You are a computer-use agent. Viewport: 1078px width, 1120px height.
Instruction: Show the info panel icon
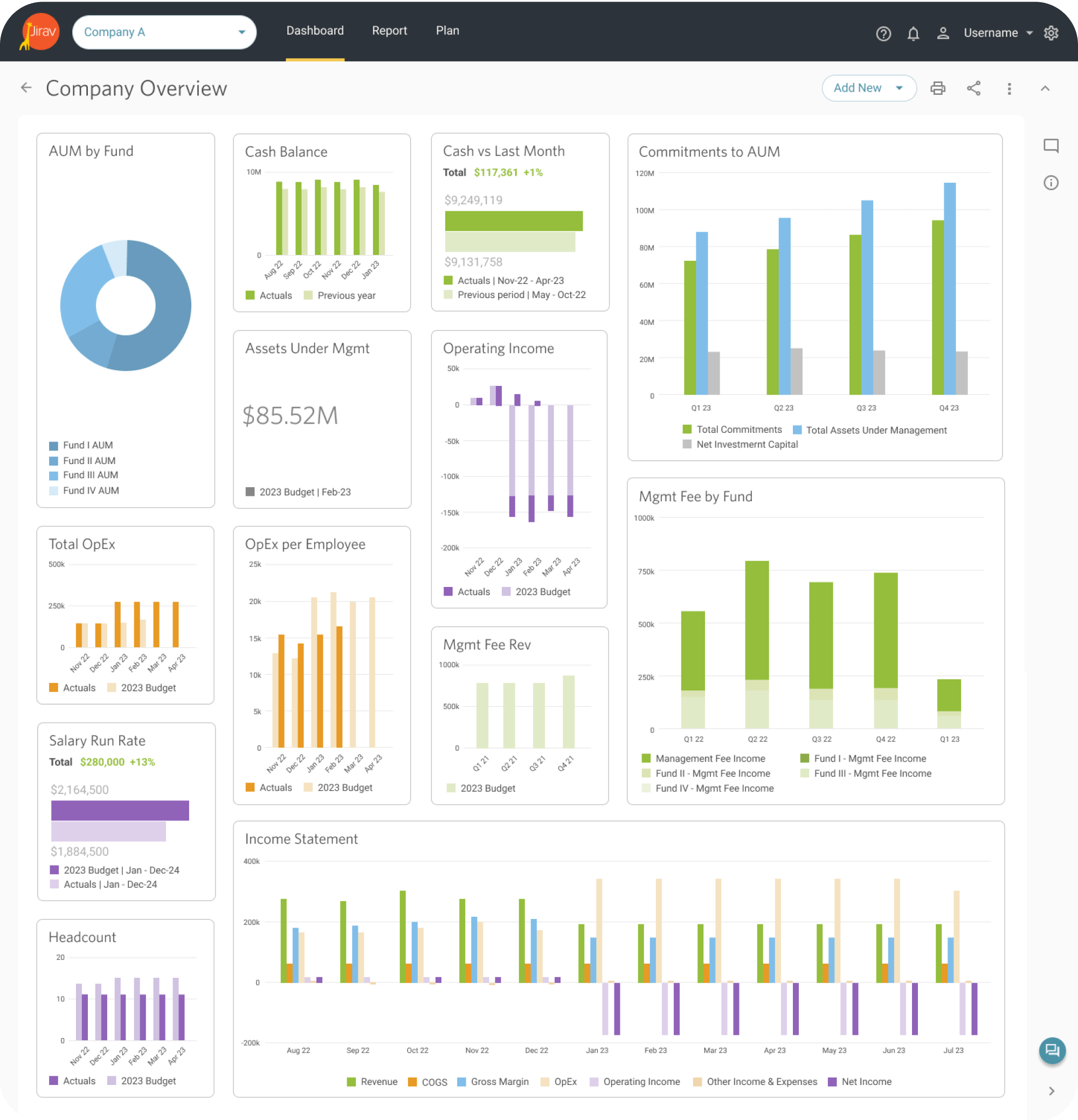point(1051,183)
